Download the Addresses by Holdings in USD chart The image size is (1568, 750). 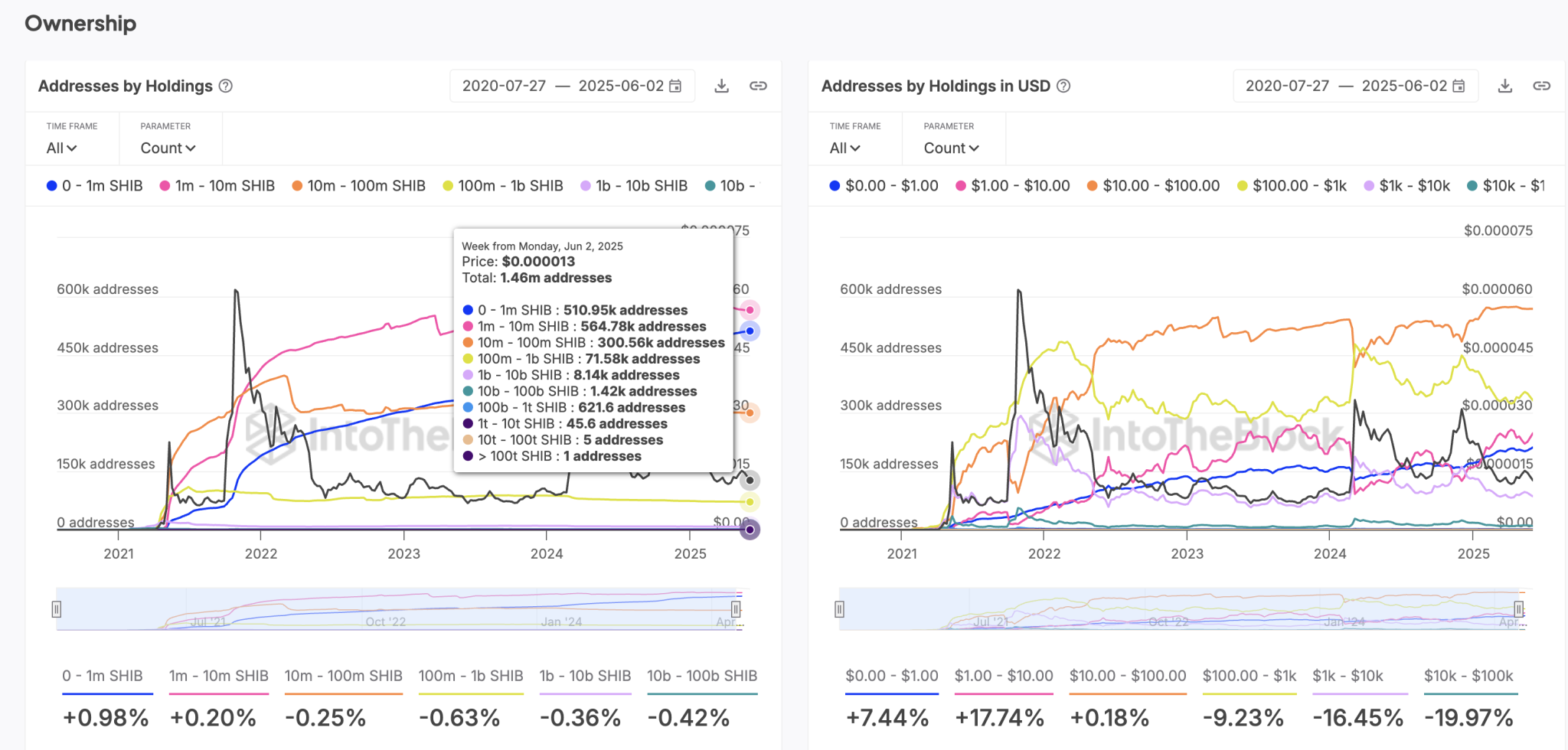1504,86
